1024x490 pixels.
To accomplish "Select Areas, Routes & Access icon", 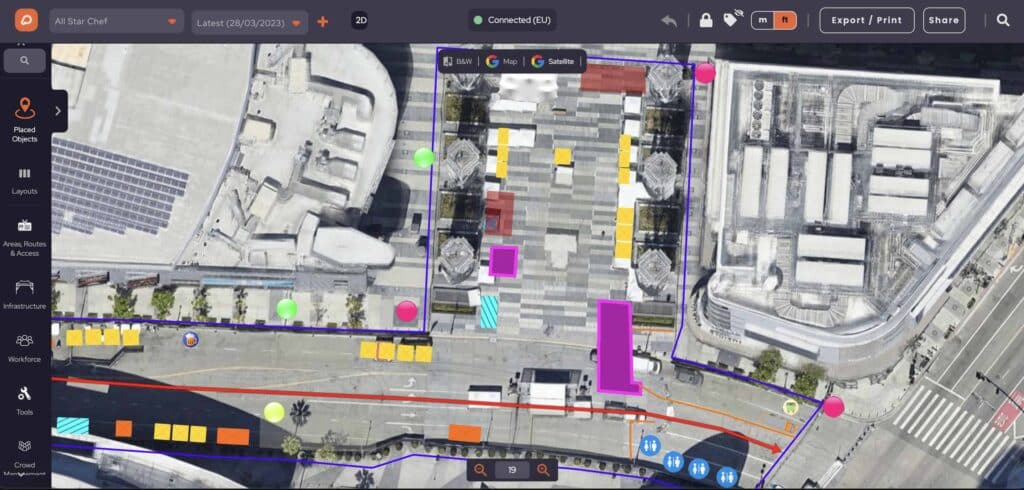I will (x=25, y=236).
